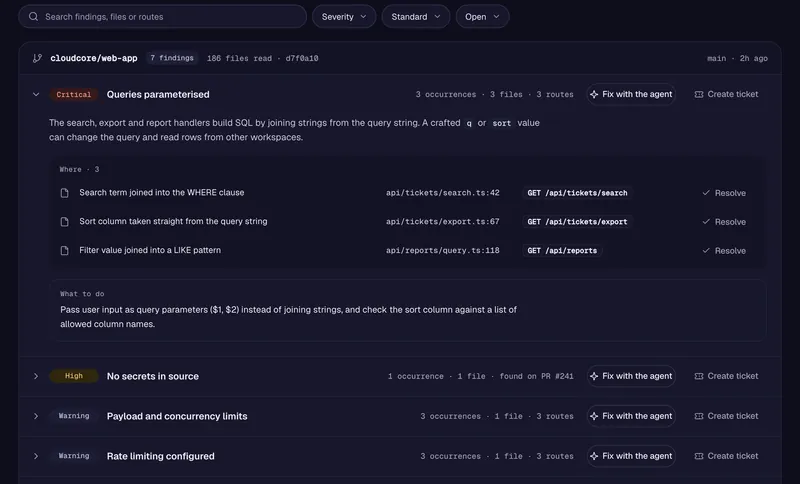Click the file icon for Search term row

[64, 193]
